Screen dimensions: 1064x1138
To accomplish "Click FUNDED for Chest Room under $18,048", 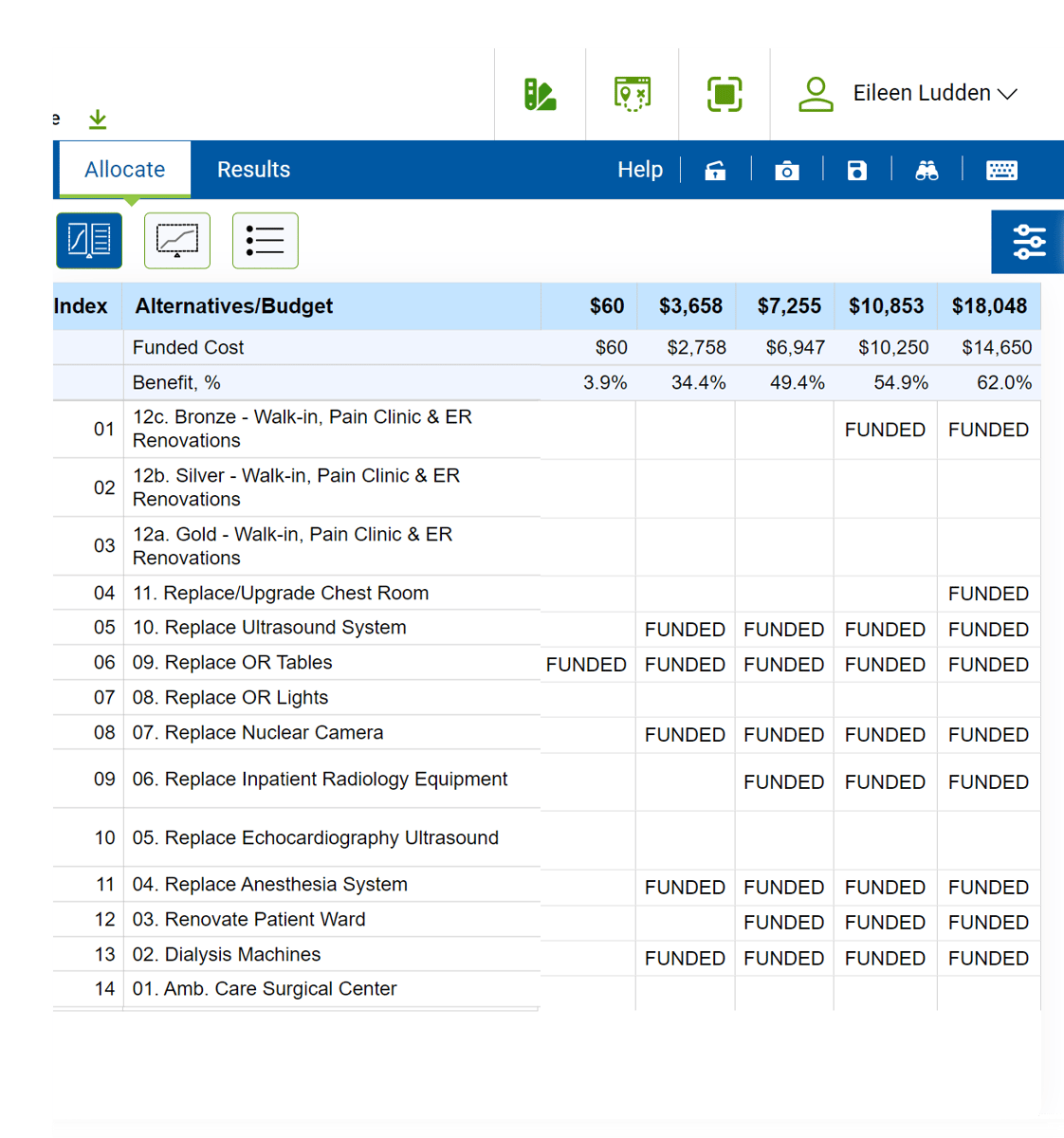I will (x=988, y=594).
